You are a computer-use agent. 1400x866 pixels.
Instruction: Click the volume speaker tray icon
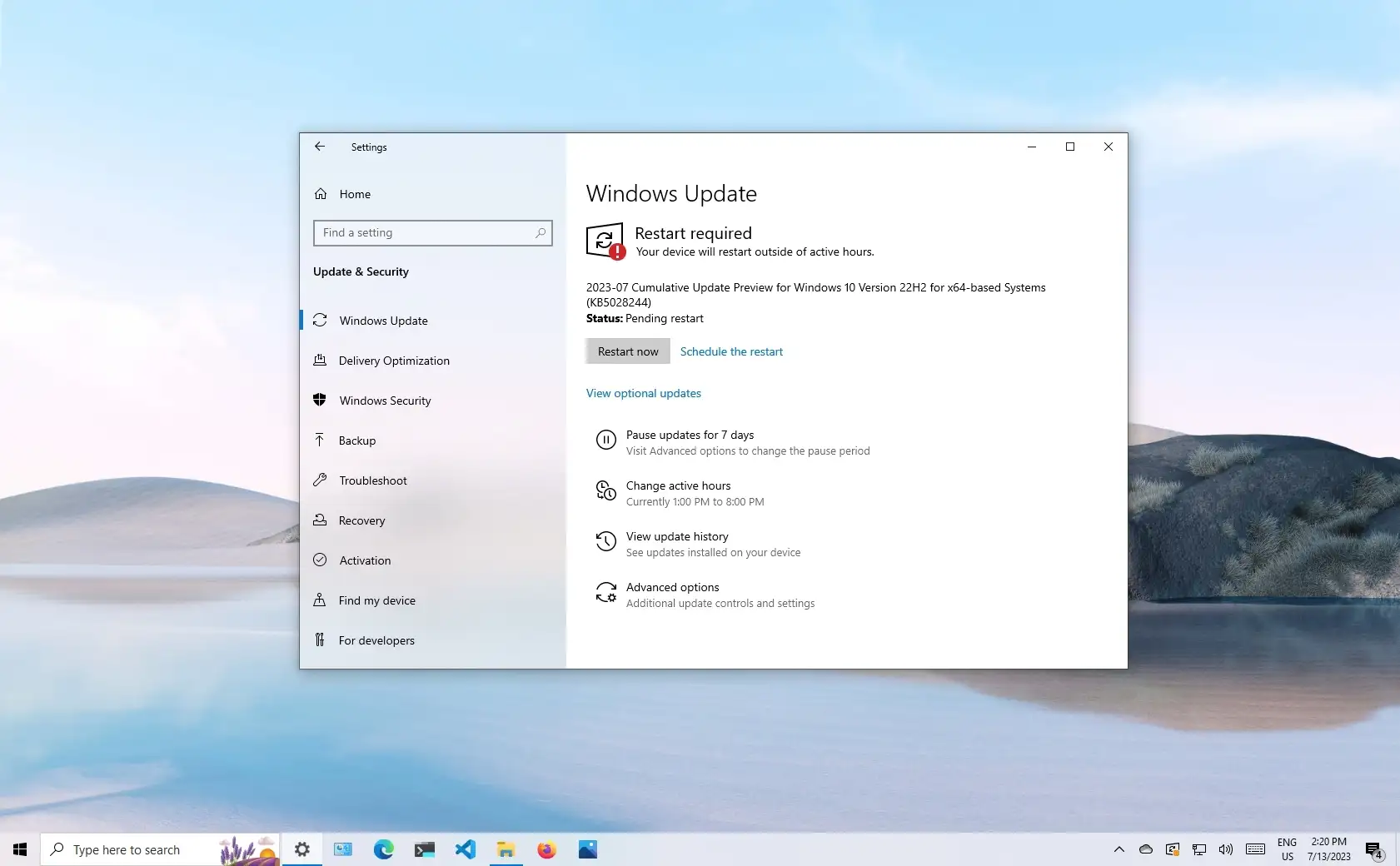[x=1226, y=849]
